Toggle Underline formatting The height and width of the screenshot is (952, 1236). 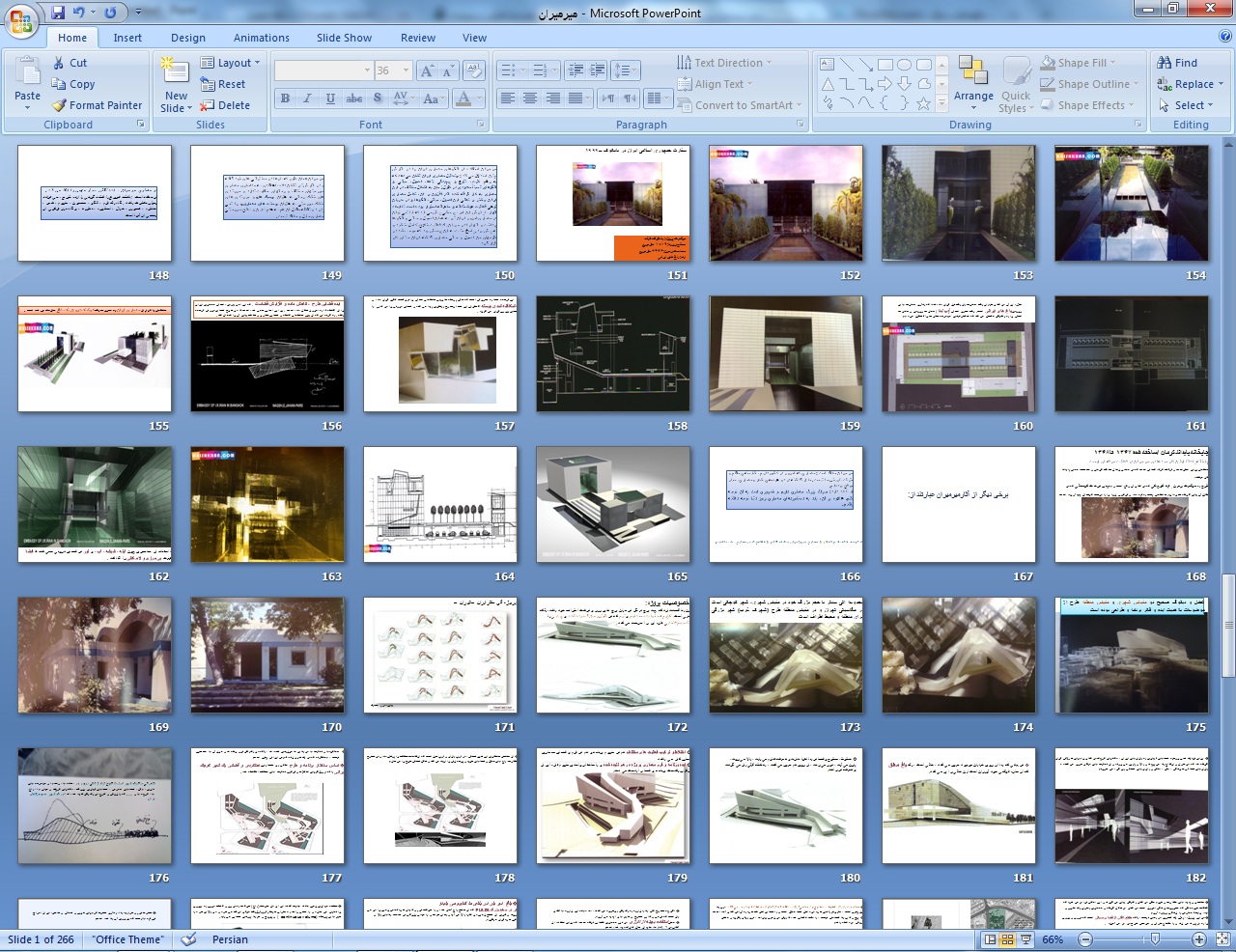(330, 98)
